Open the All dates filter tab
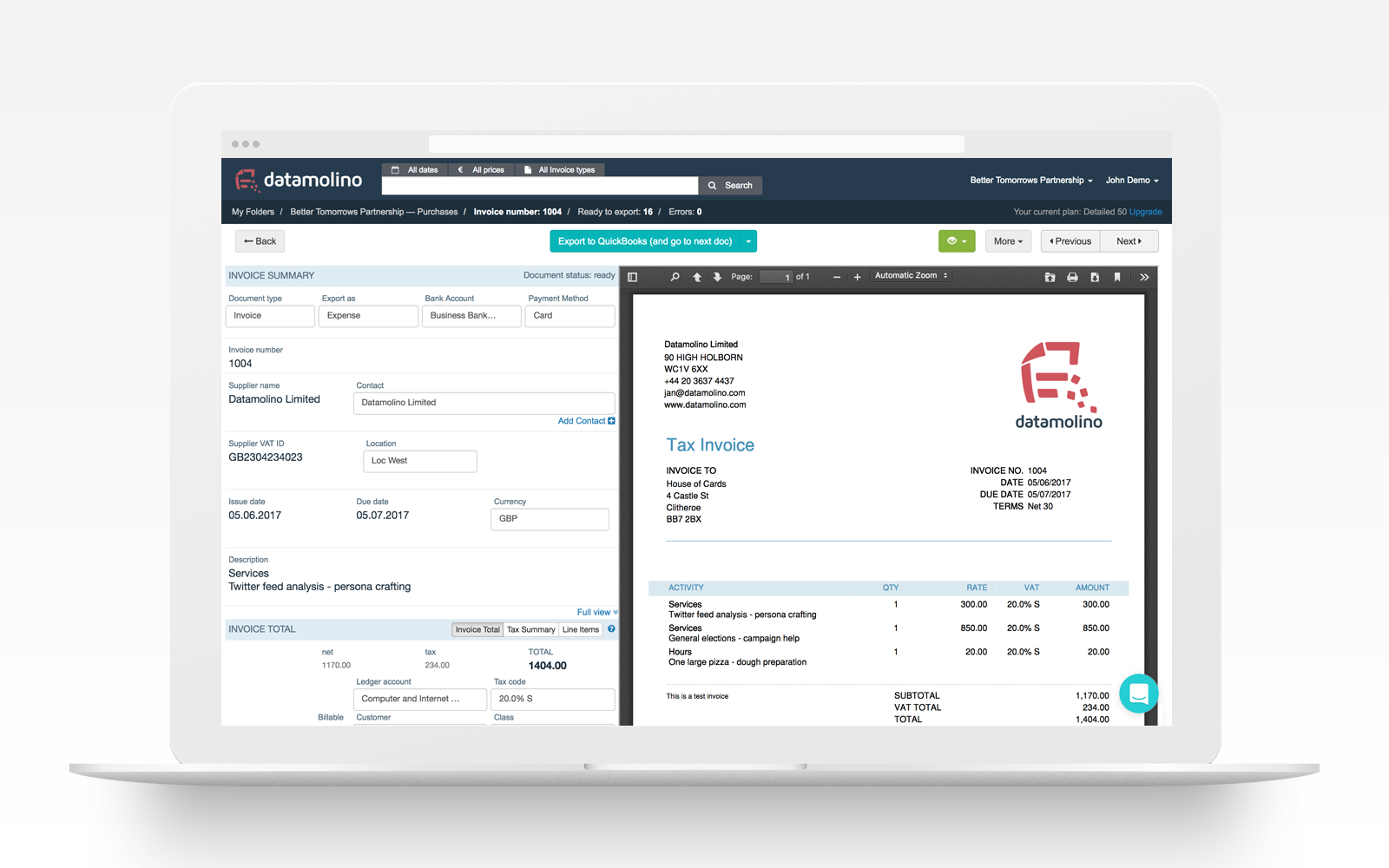1389x868 pixels. (x=415, y=170)
